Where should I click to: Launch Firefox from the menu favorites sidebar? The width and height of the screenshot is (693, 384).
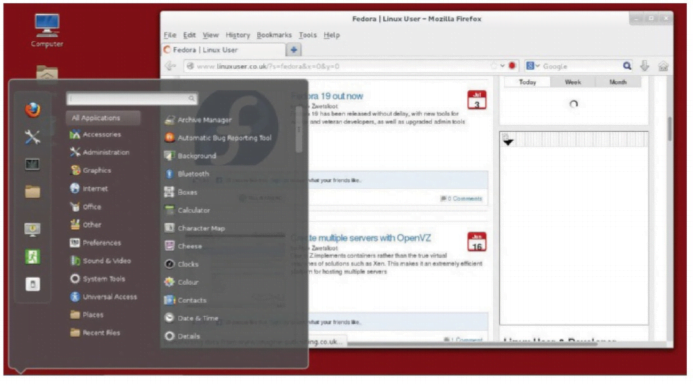pos(32,110)
